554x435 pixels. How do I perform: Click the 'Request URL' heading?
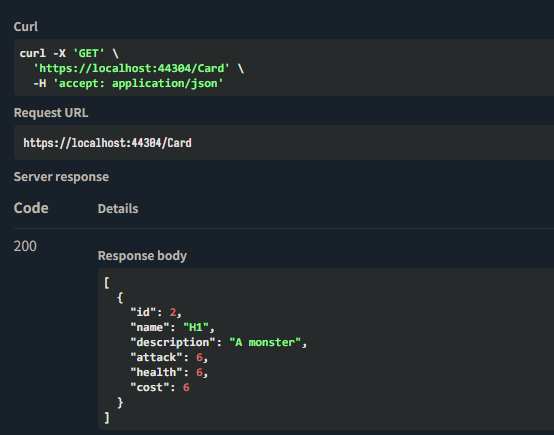tap(51, 113)
